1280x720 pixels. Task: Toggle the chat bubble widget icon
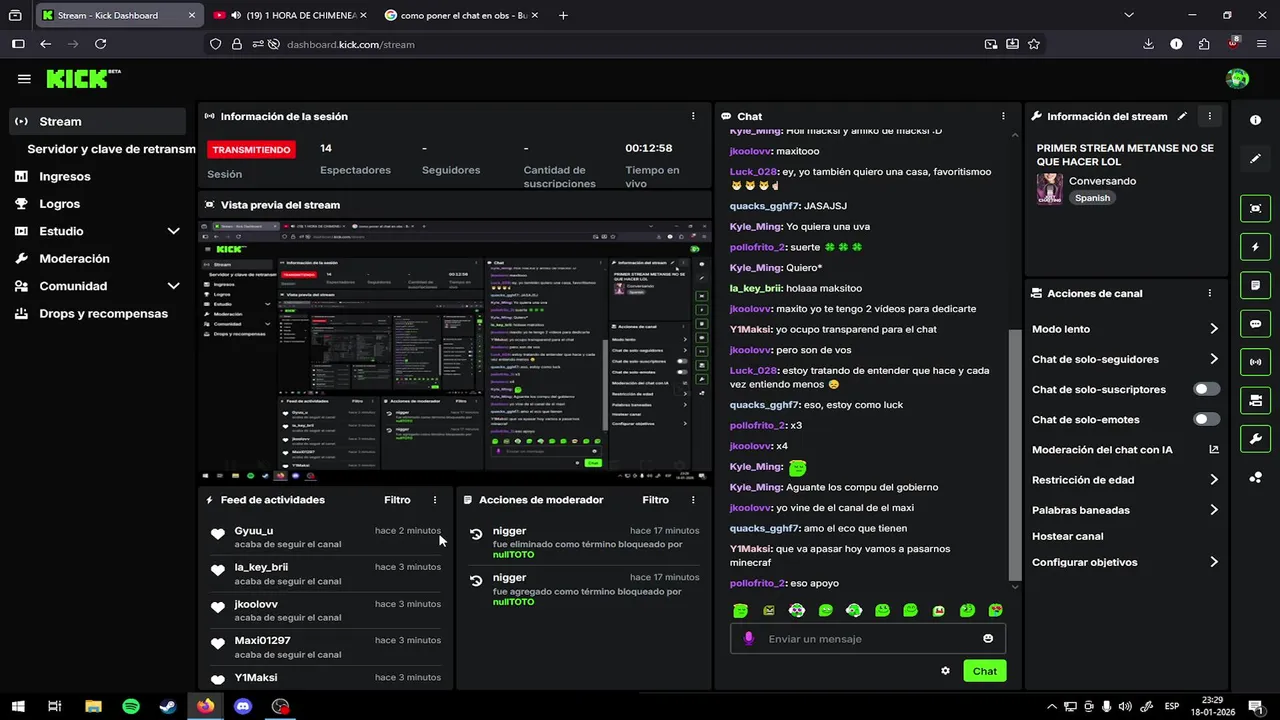1255,324
